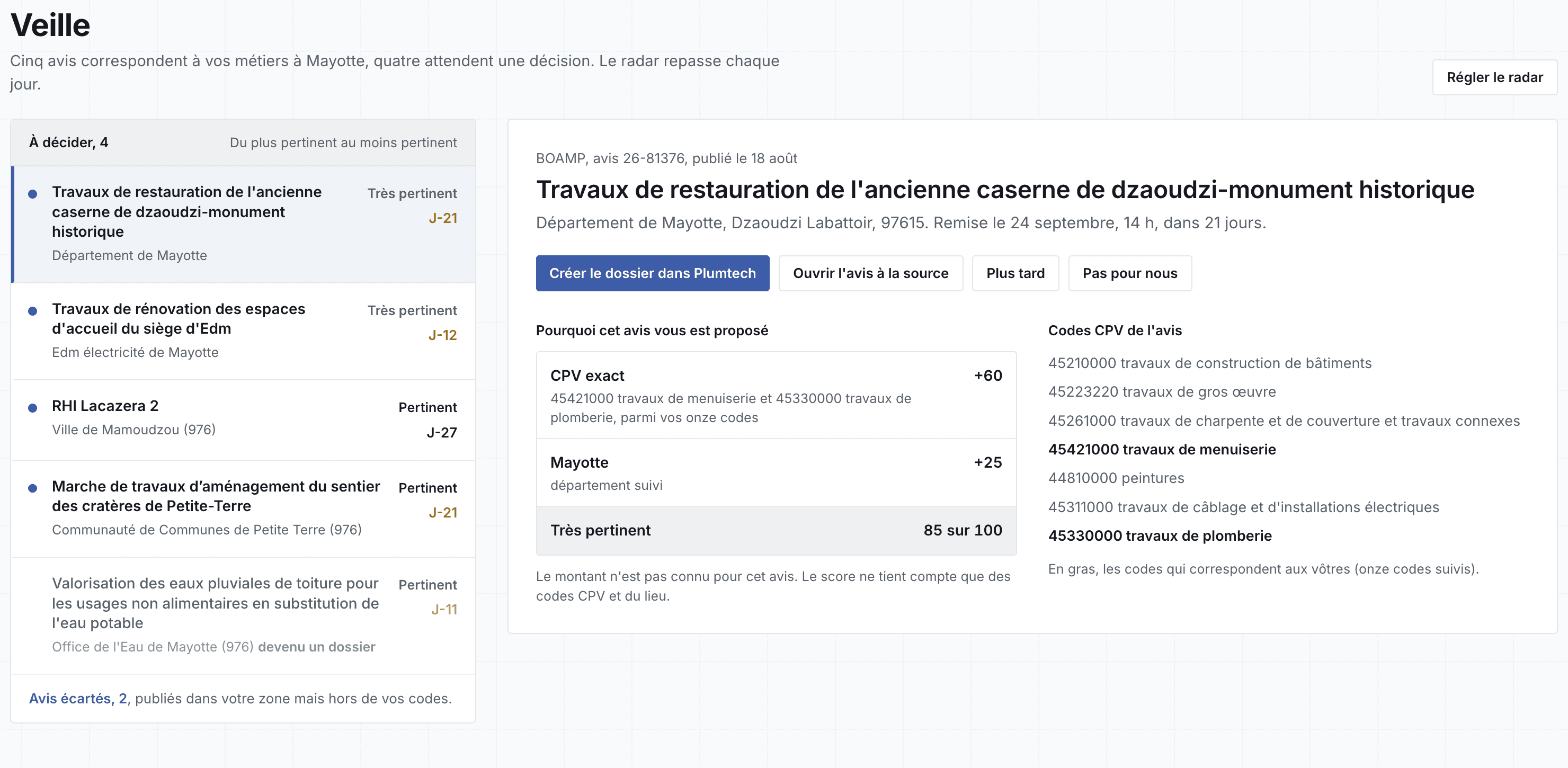Image resolution: width=1568 pixels, height=768 pixels.
Task: Click the blue dot of the caserne notice
Action: [33, 193]
